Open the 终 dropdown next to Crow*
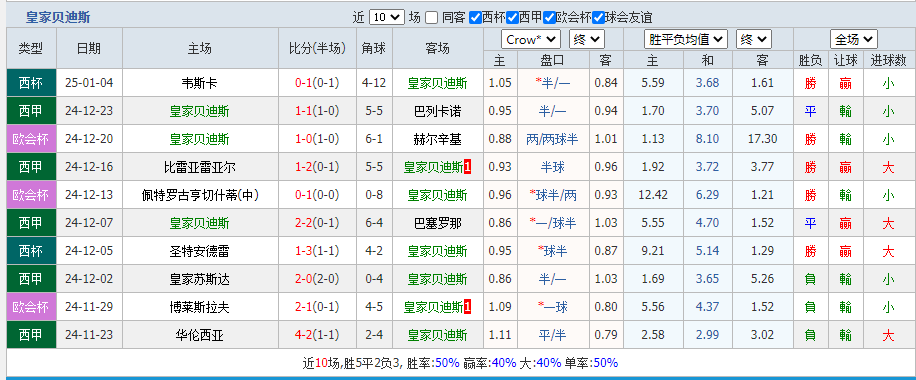 tap(587, 40)
